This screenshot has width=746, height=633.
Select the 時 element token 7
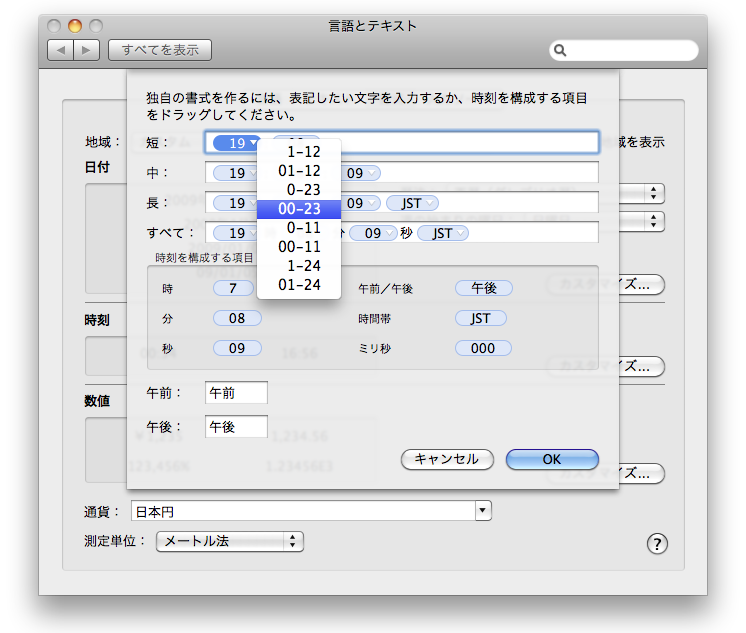(233, 288)
